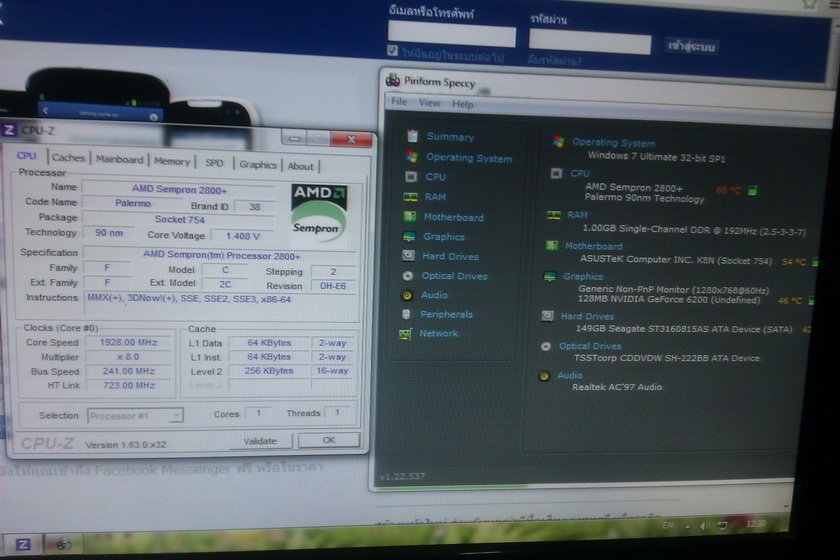
Task: Switch to the SPD tab in CPU-Z
Action: coord(214,163)
